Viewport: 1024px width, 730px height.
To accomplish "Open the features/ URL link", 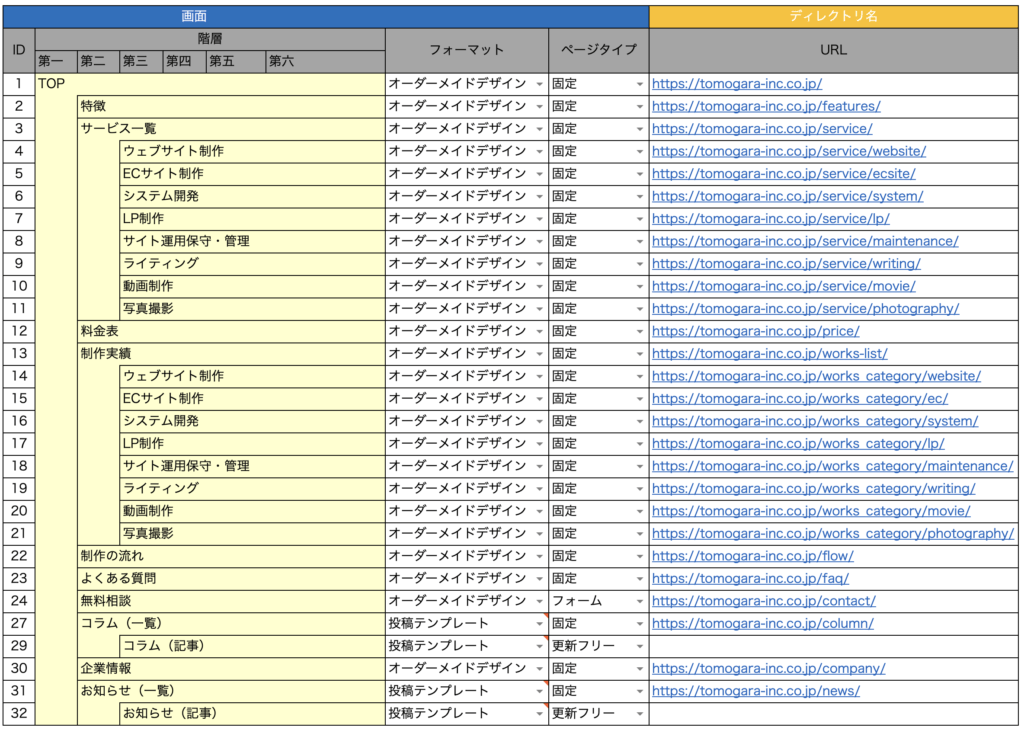I will pyautogui.click(x=766, y=106).
